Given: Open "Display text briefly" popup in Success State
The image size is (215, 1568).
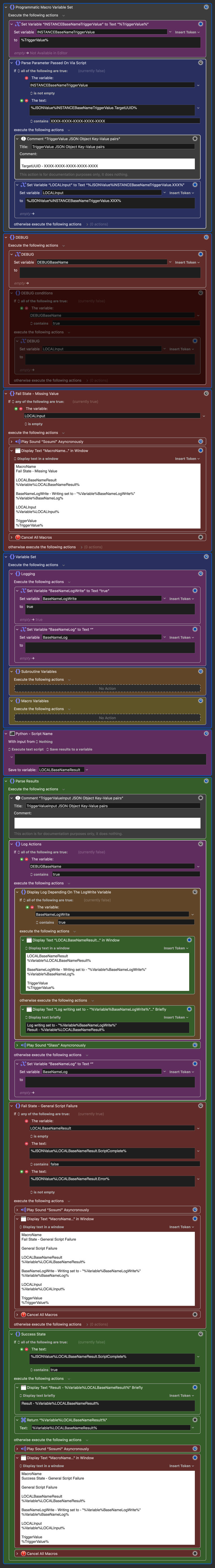Looking at the screenshot, I should click(37, 1395).
